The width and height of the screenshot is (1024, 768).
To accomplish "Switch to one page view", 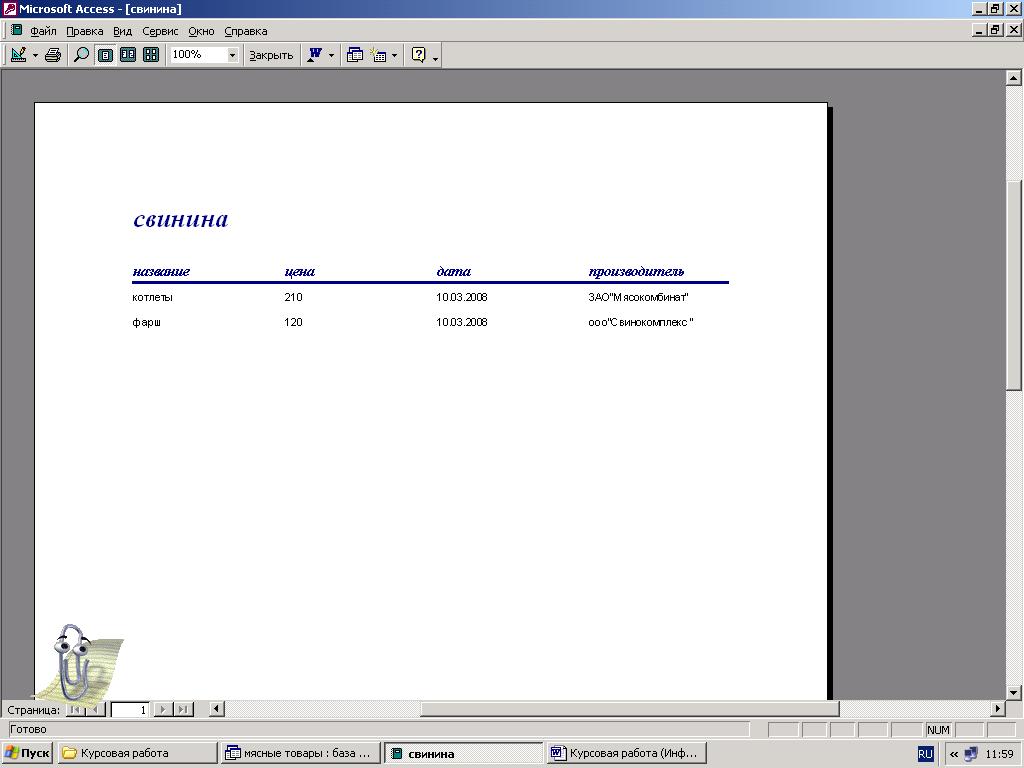I will [105, 55].
